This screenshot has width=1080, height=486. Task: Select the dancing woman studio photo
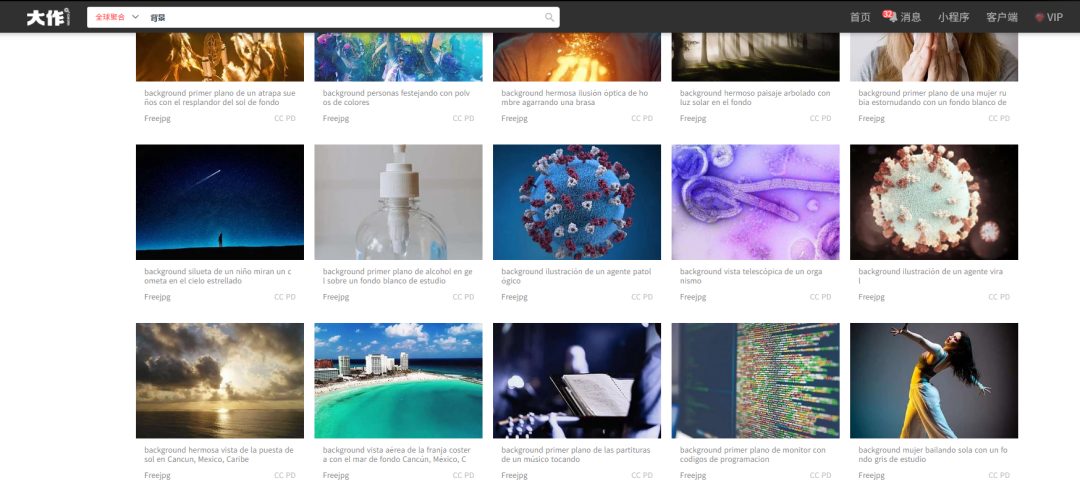[934, 381]
